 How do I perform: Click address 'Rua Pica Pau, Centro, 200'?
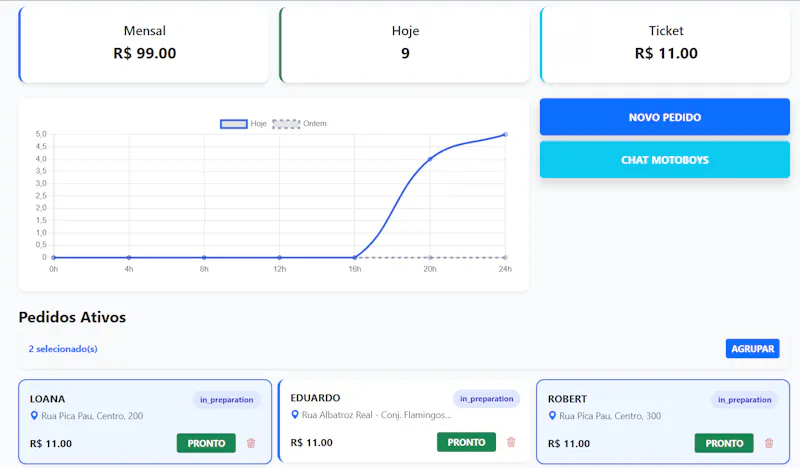[92, 415]
